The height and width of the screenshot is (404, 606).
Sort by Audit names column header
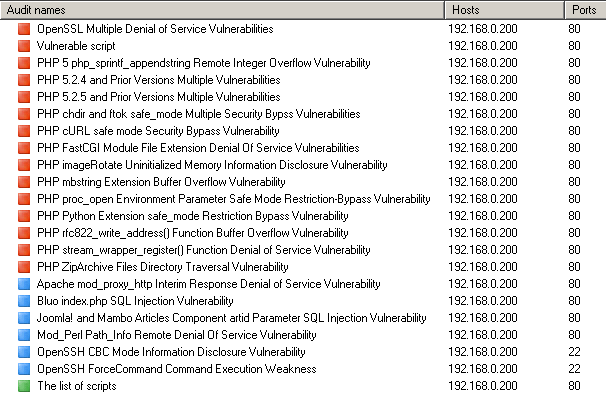tap(220, 10)
